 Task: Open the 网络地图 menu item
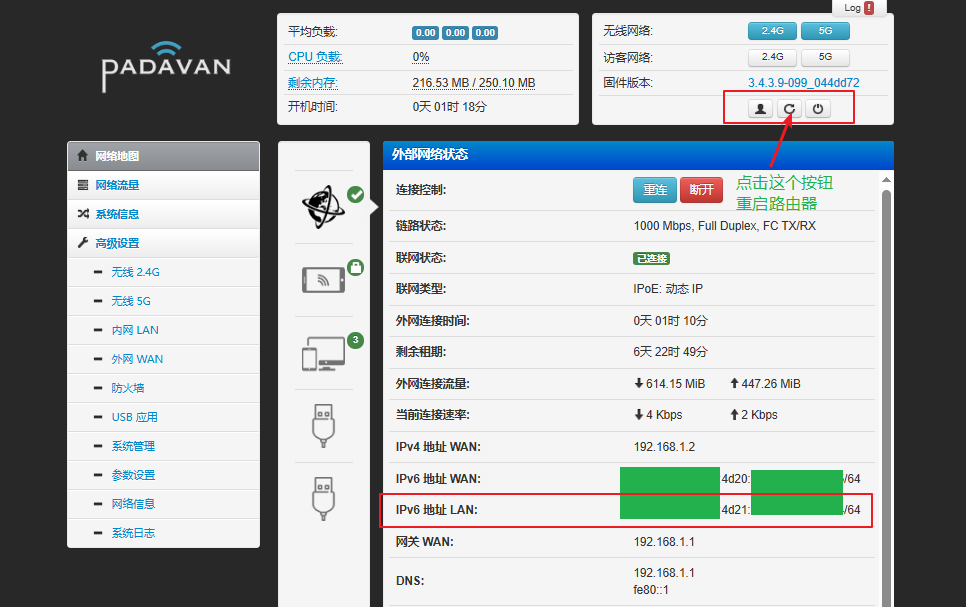point(163,156)
